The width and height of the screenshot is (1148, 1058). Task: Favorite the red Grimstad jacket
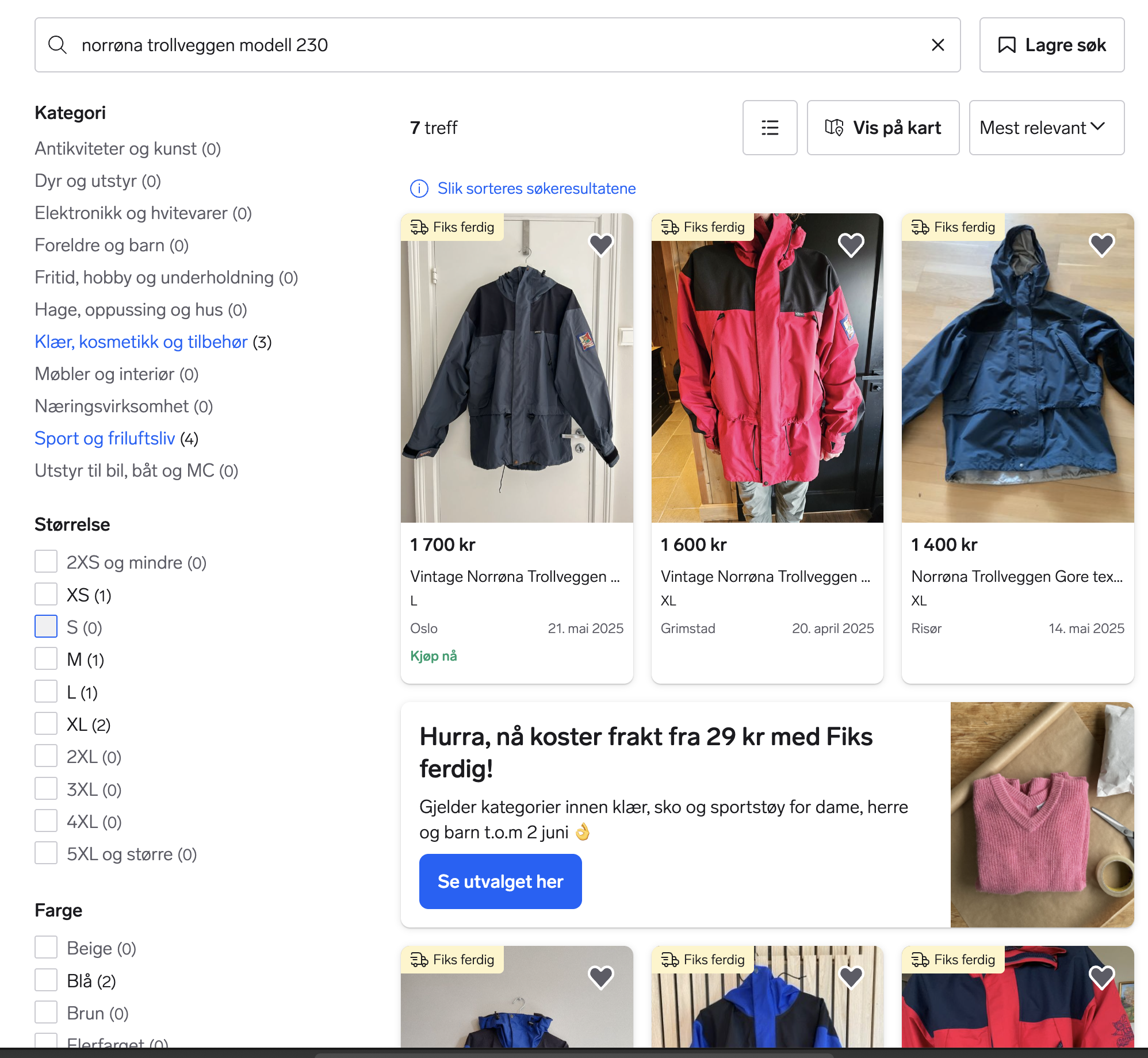pyautogui.click(x=851, y=245)
